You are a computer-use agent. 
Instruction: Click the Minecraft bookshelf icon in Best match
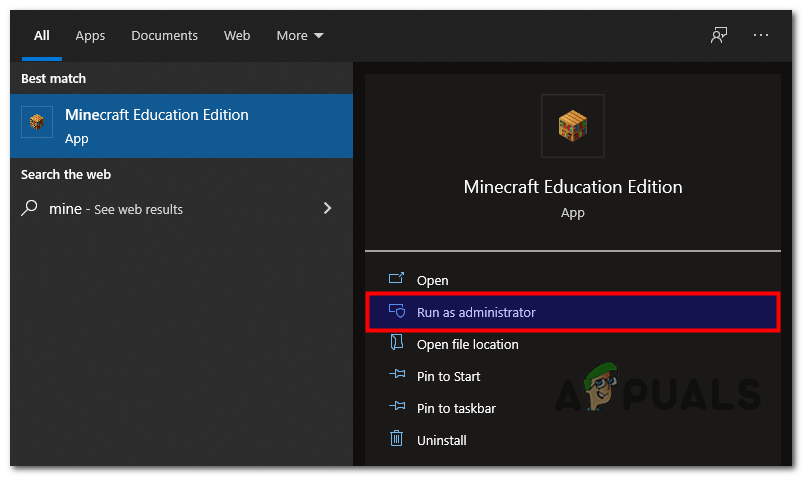pyautogui.click(x=36, y=122)
